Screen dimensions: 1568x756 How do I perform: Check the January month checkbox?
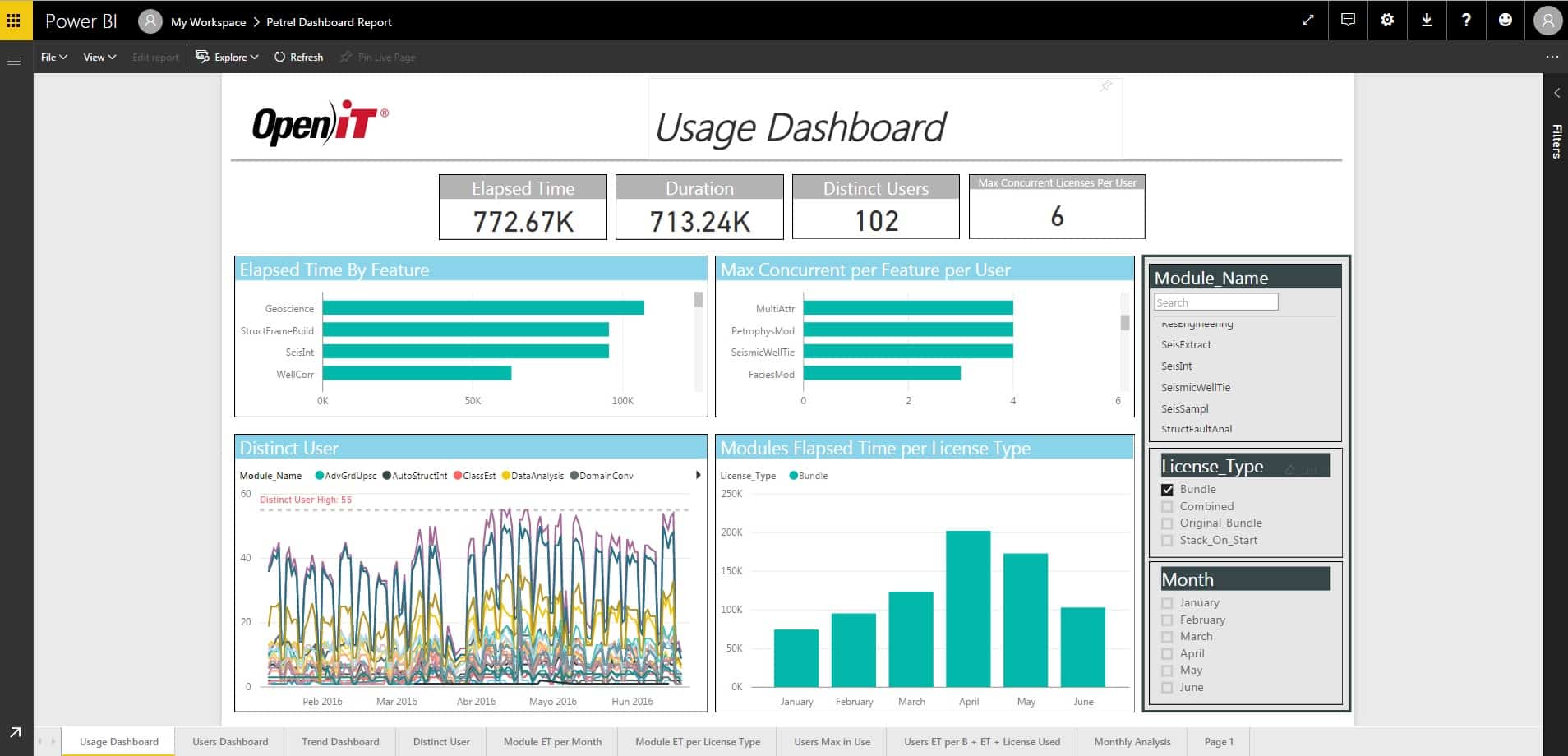point(1167,603)
